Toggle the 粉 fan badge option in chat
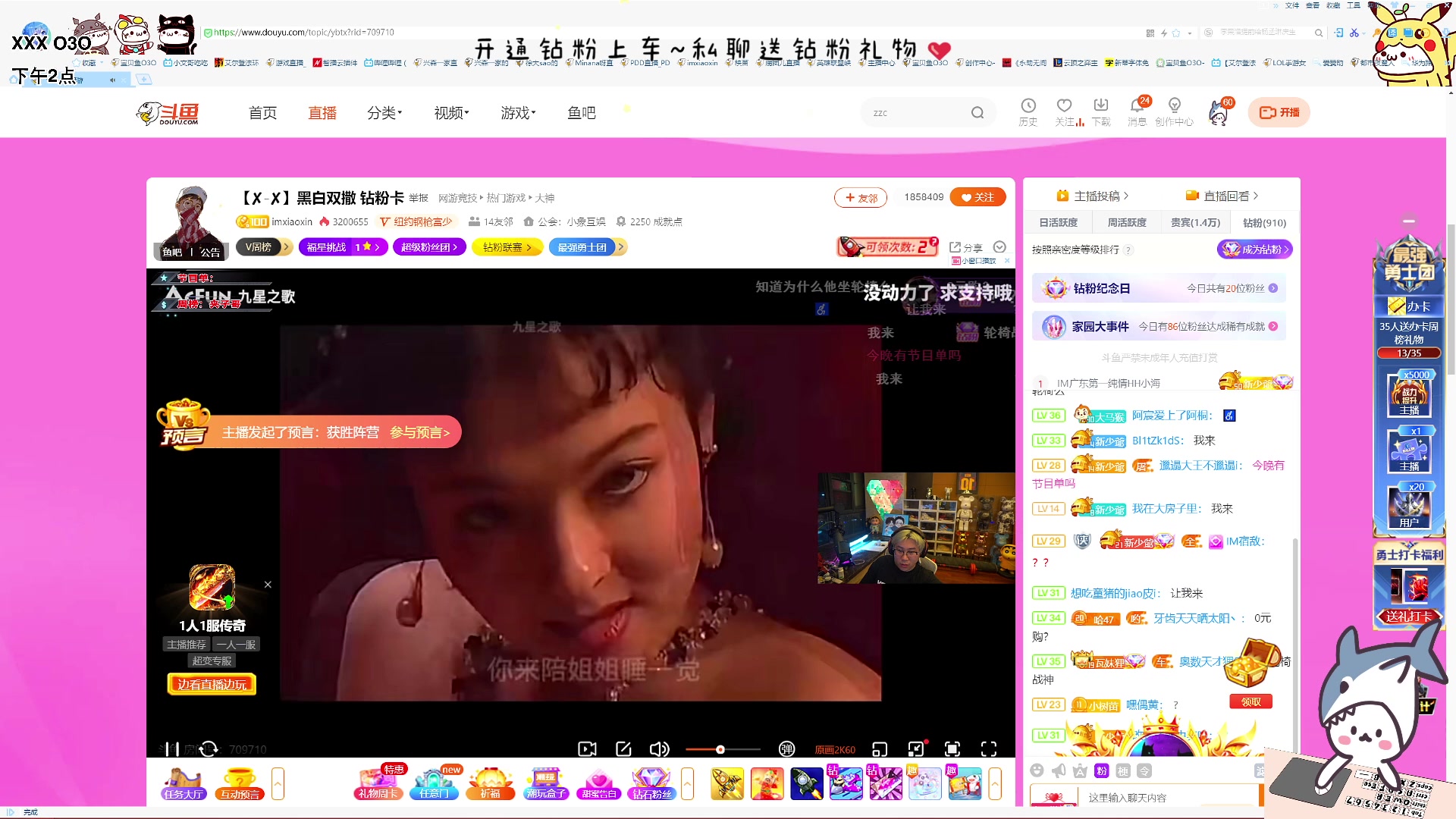The width and height of the screenshot is (1456, 819). click(x=1101, y=770)
